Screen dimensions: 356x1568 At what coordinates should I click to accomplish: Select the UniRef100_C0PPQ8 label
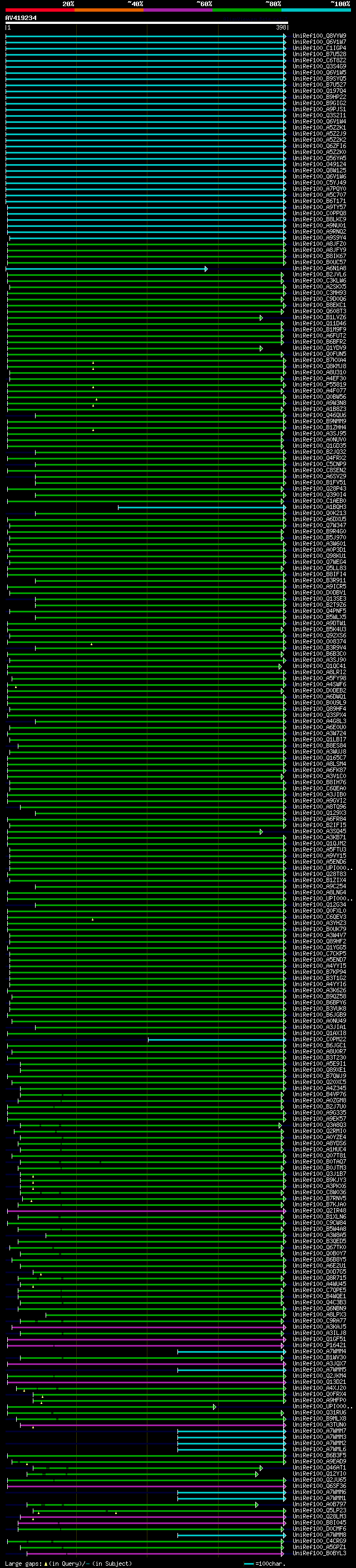point(319,214)
